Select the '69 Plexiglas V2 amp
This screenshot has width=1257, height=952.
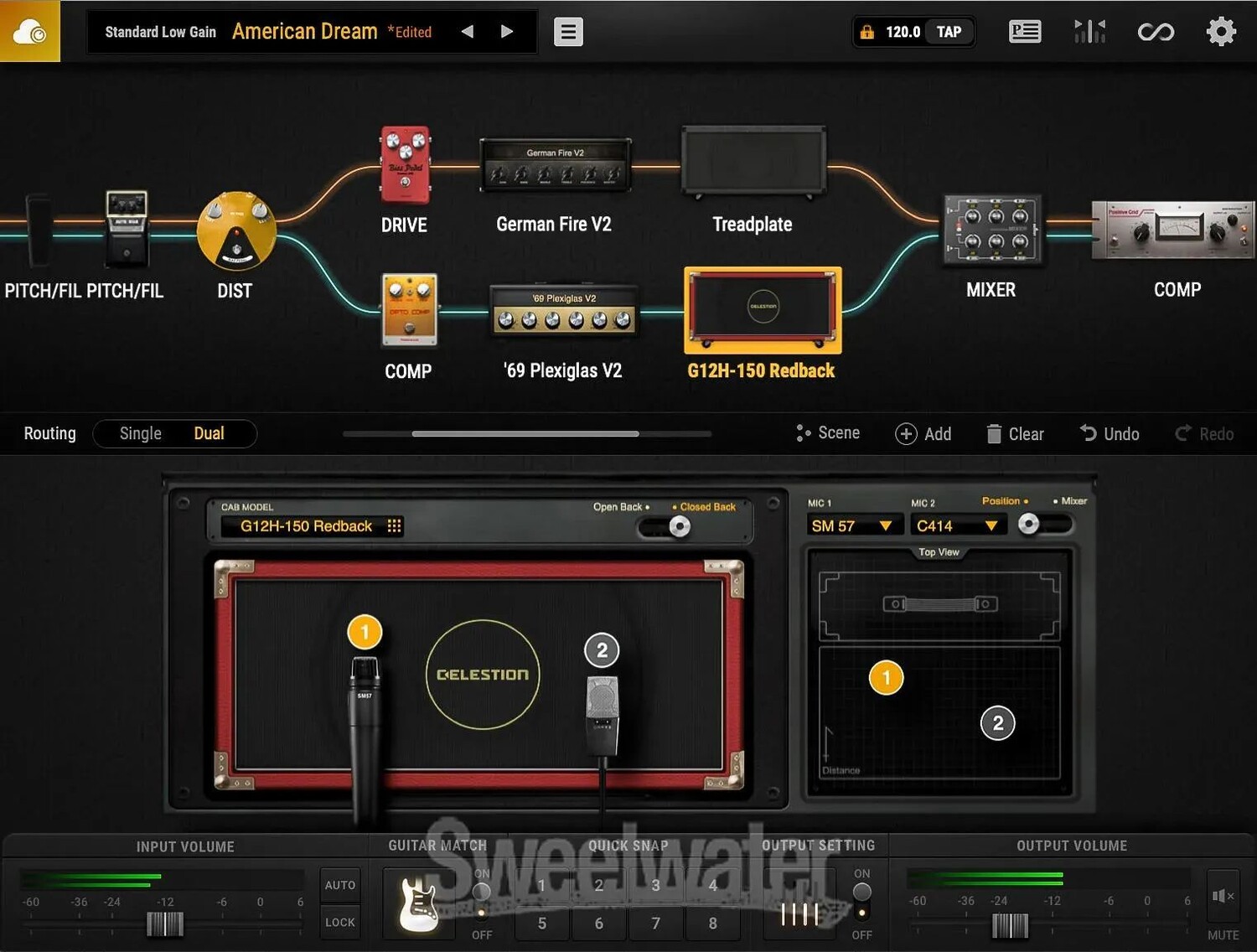pos(564,312)
